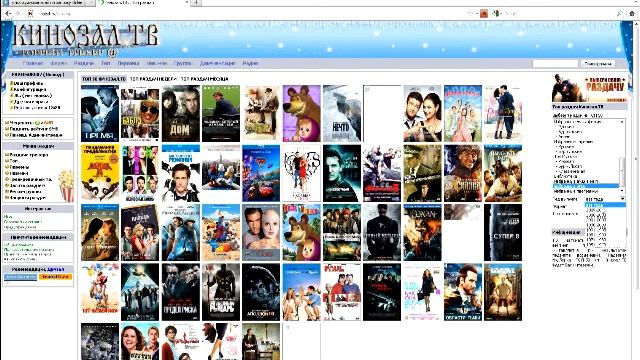Open the Cars 2 movie poster
Image resolution: width=640 pixels, height=360 pixels.
pos(261,173)
